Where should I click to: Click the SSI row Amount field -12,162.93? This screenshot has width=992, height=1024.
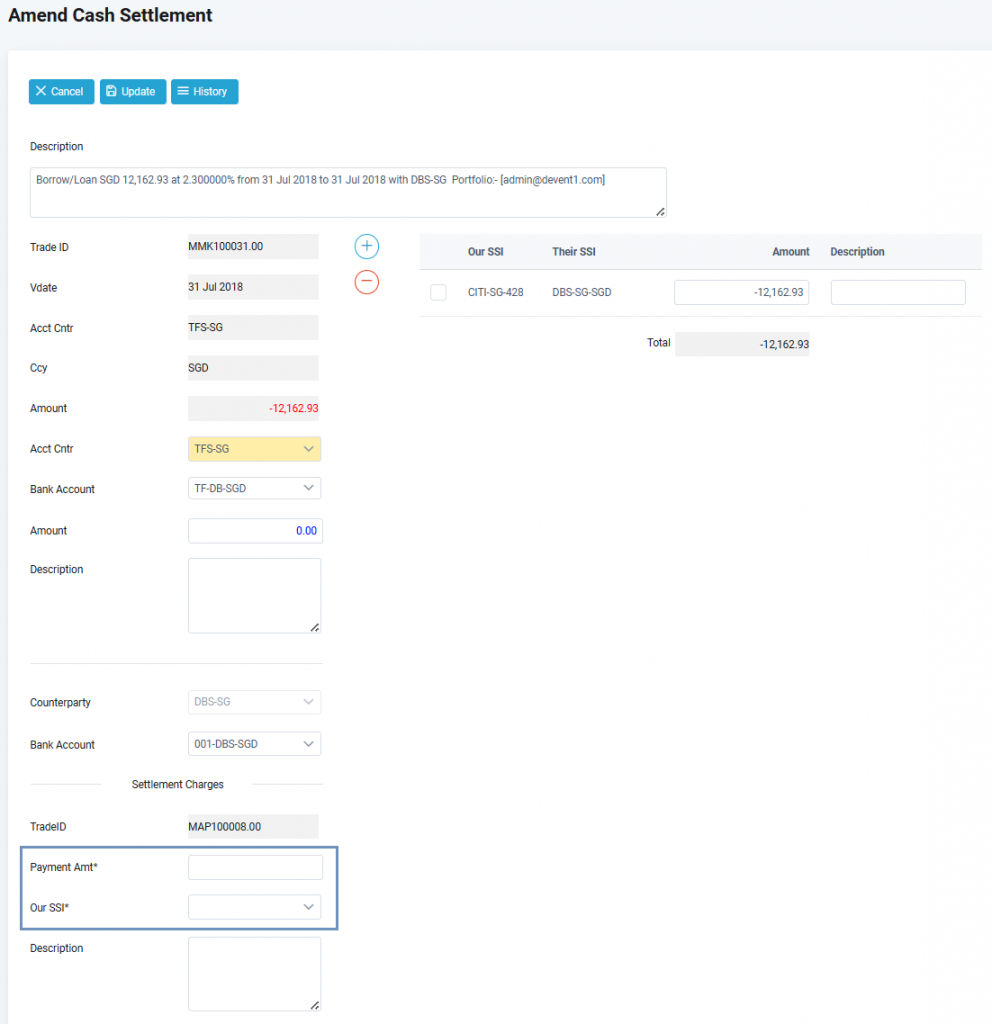click(x=741, y=293)
